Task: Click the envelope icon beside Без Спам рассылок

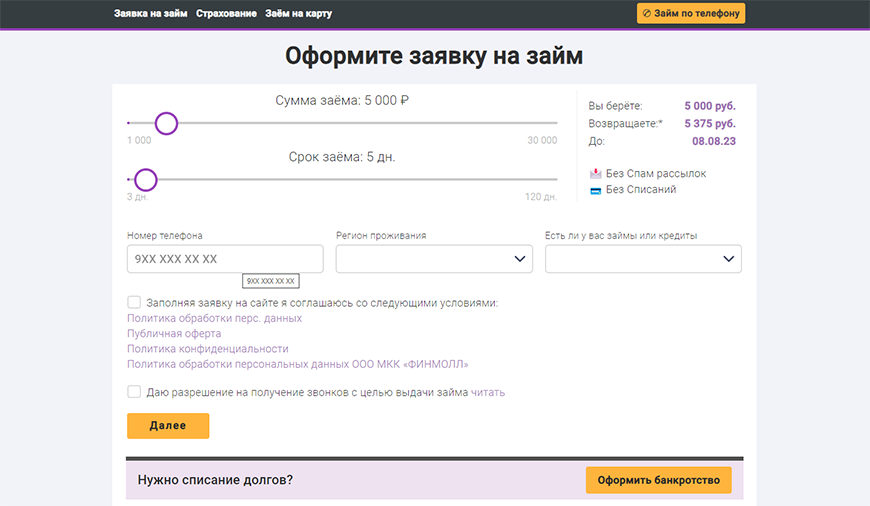Action: 596,174
